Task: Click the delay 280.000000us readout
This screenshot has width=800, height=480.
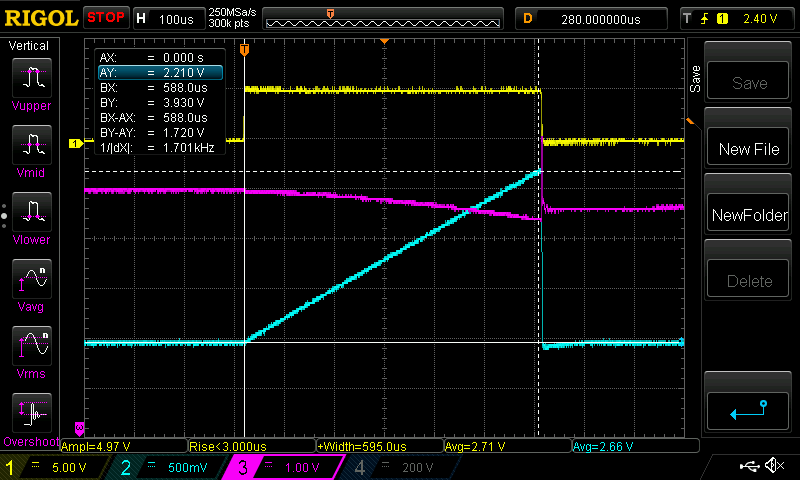Action: pyautogui.click(x=592, y=18)
